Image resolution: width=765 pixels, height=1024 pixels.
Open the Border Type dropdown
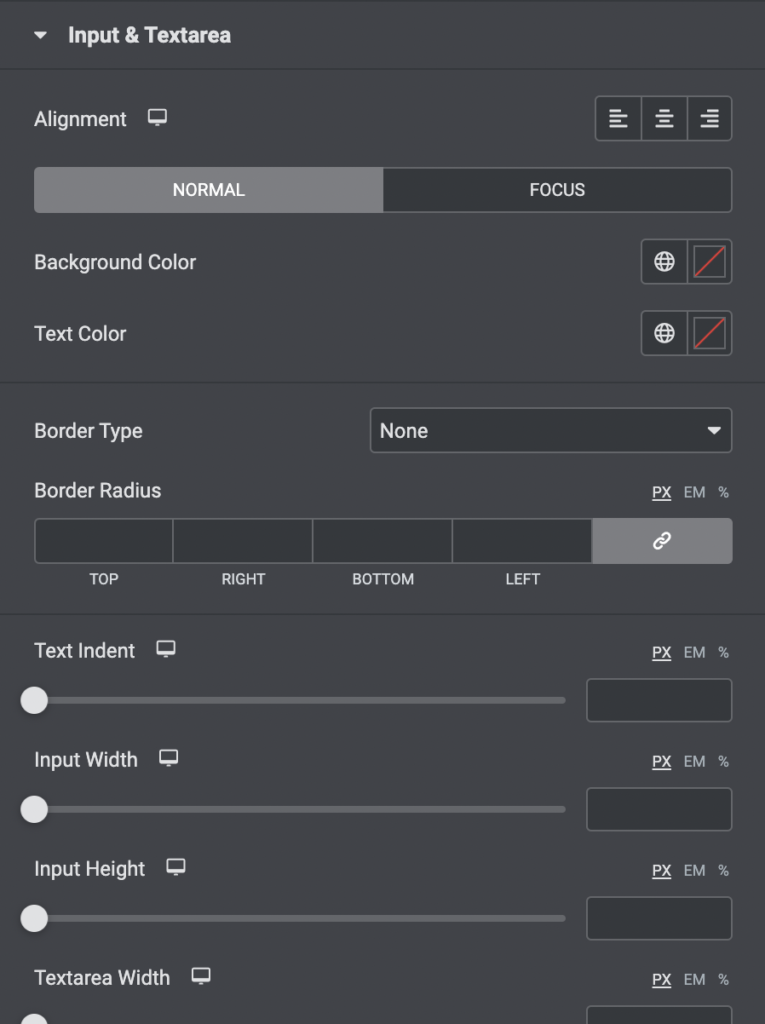(x=551, y=430)
